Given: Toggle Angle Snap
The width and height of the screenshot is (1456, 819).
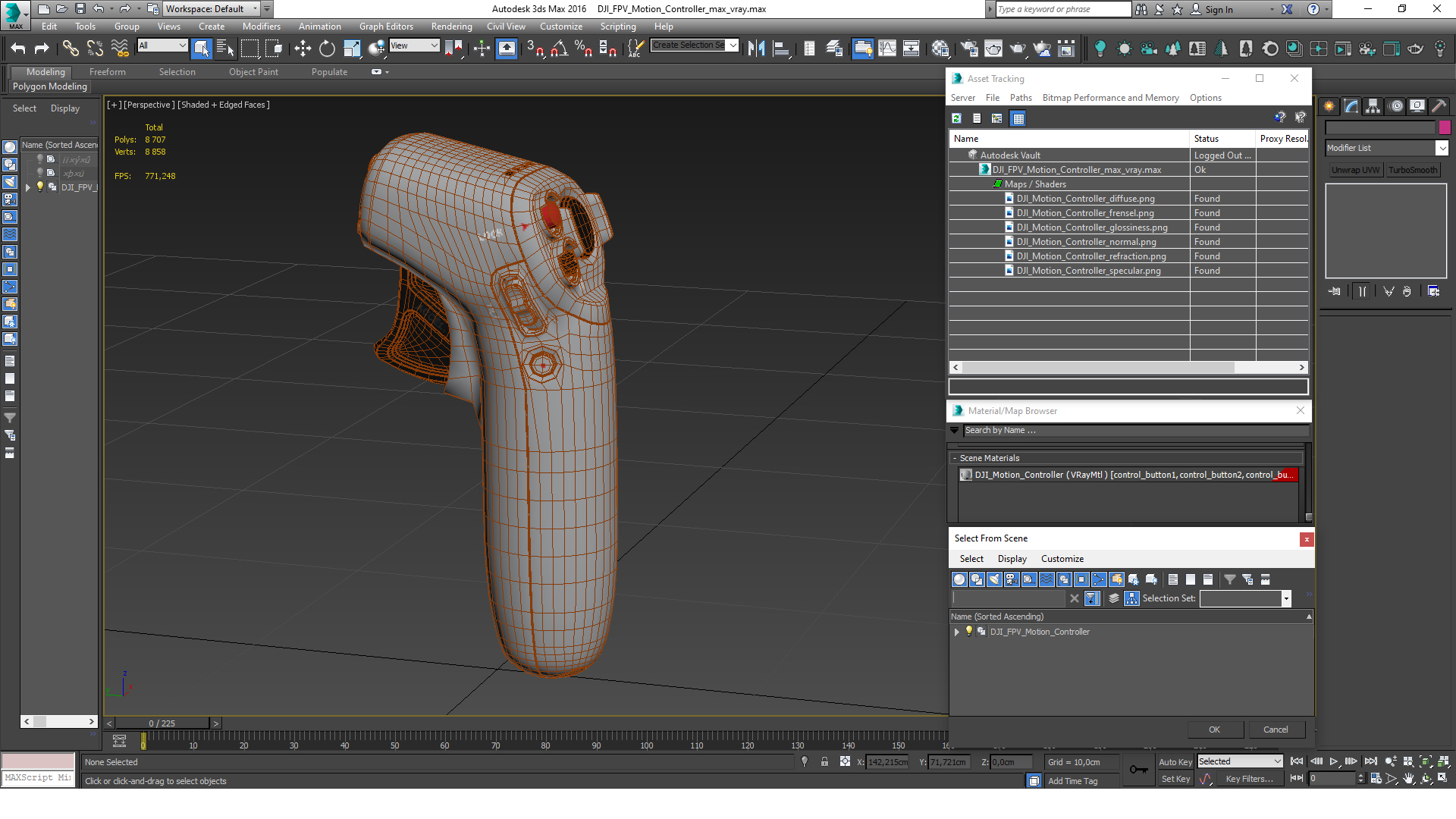Looking at the screenshot, I should tap(559, 49).
